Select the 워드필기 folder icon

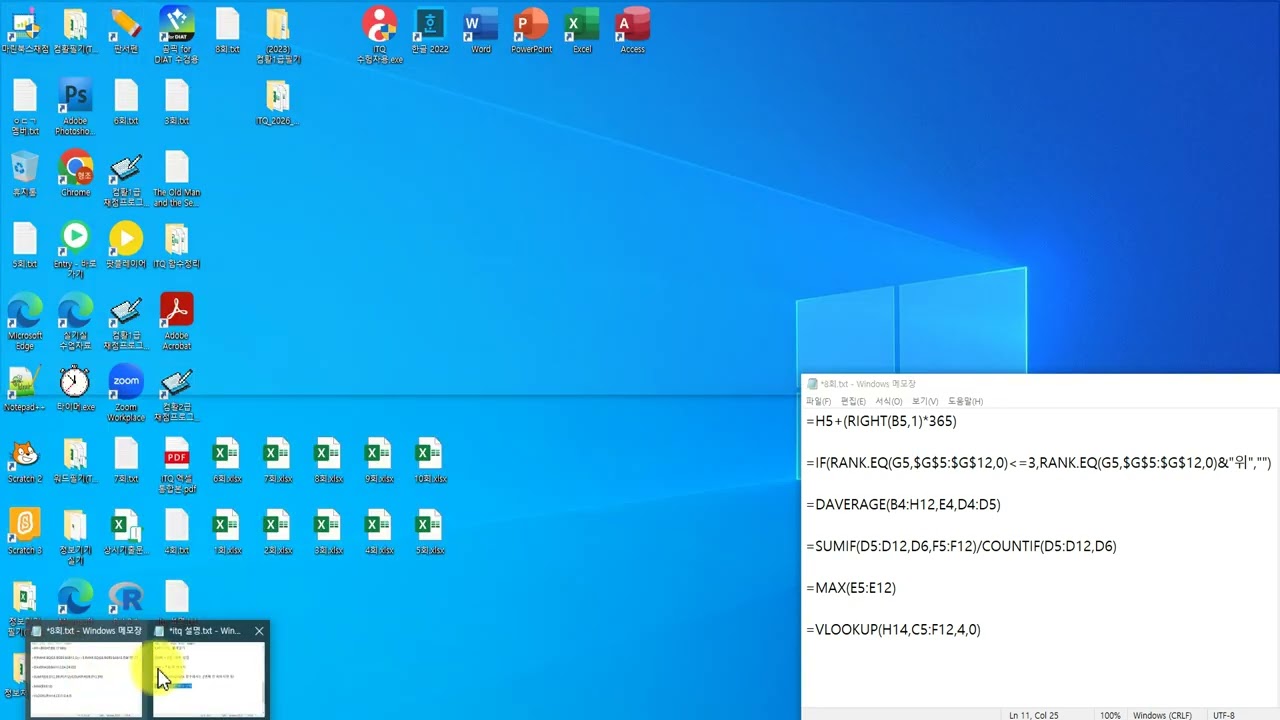[75, 460]
